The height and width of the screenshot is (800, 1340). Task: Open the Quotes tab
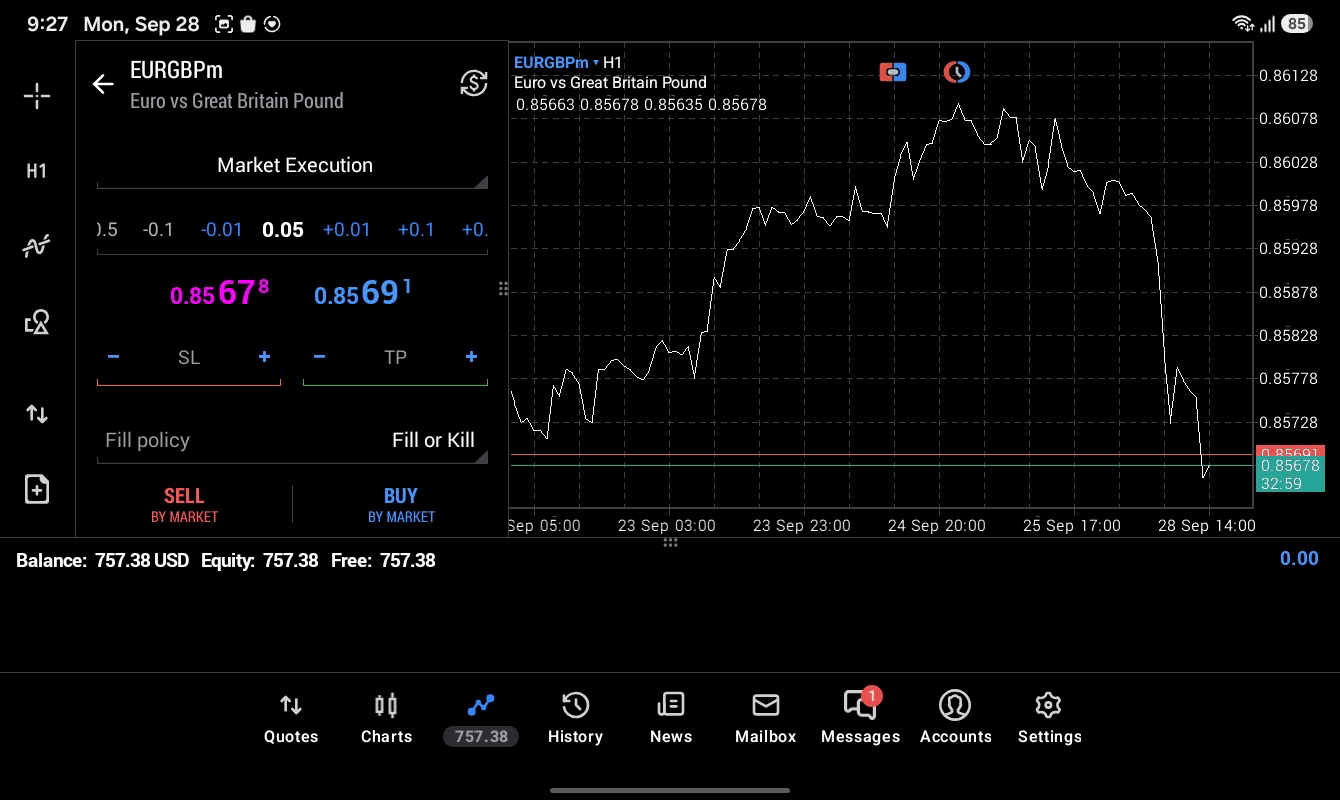(x=291, y=719)
